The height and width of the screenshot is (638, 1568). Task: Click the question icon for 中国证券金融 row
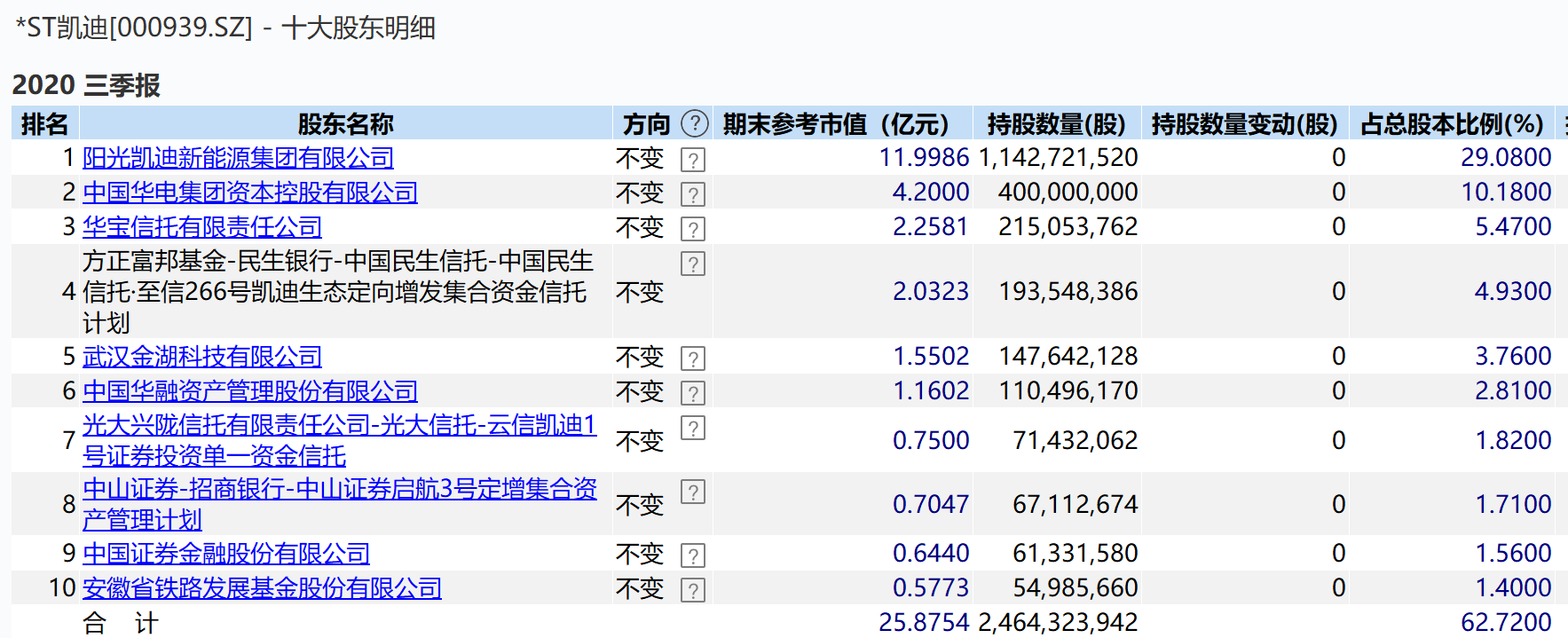693,555
